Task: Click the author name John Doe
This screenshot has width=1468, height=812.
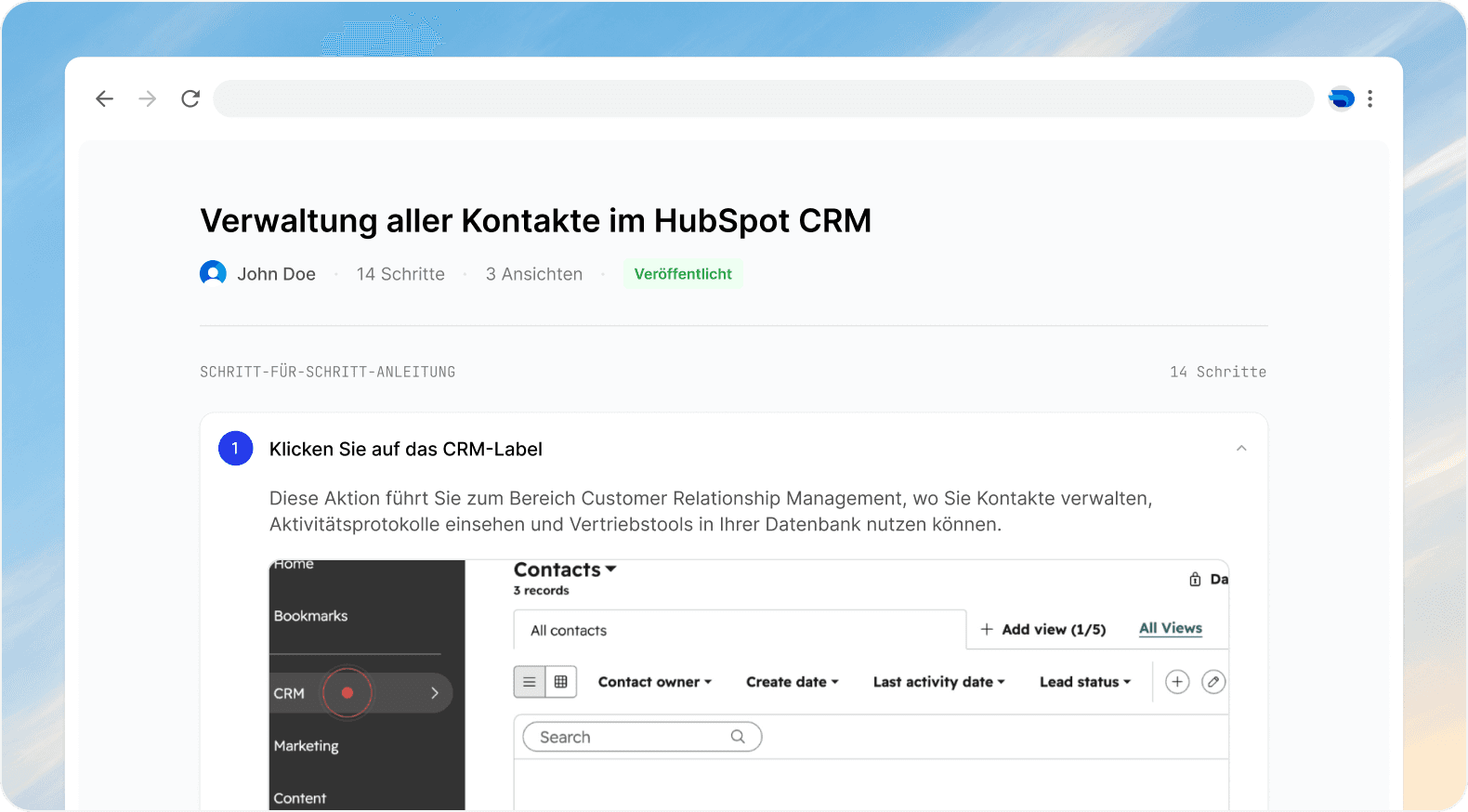Action: coord(276,274)
